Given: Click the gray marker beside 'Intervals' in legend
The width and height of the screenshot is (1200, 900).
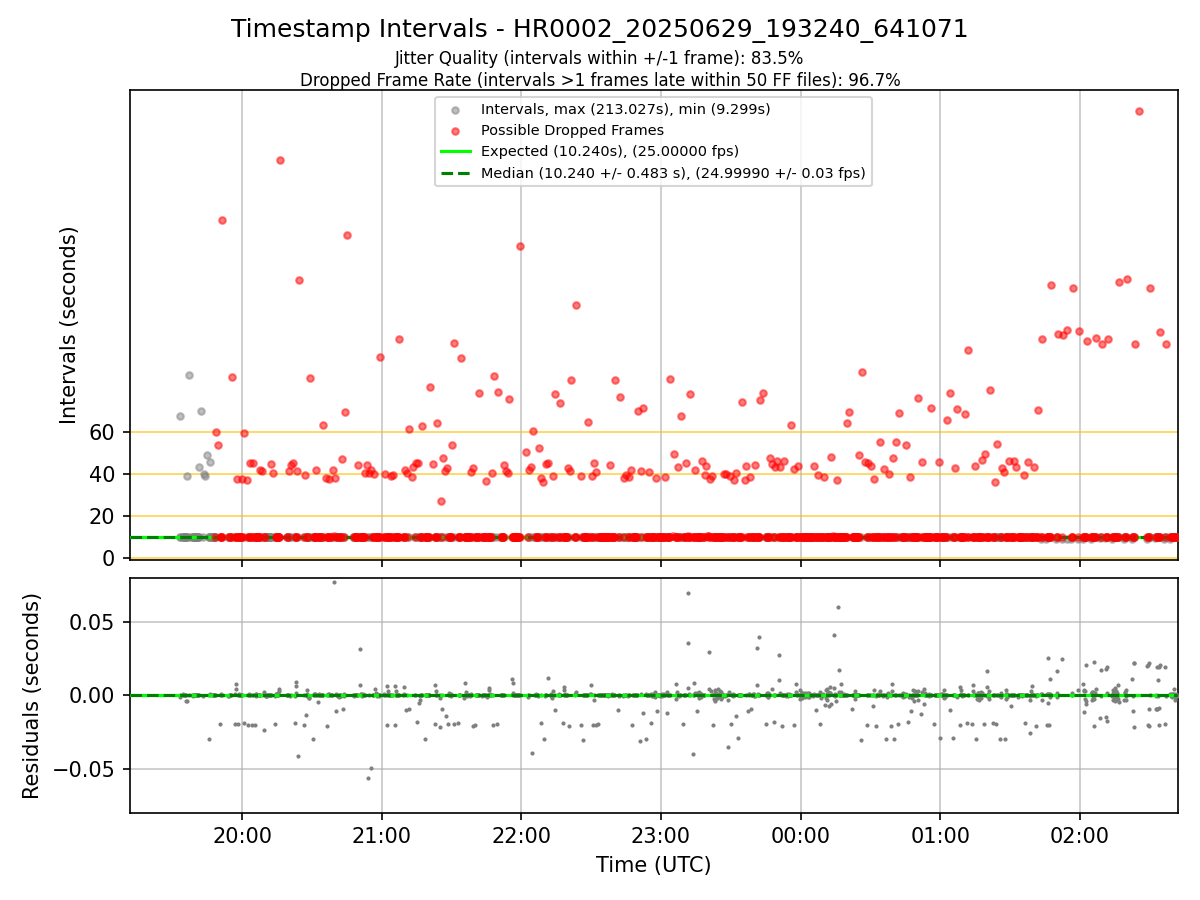Looking at the screenshot, I should coord(456,110).
